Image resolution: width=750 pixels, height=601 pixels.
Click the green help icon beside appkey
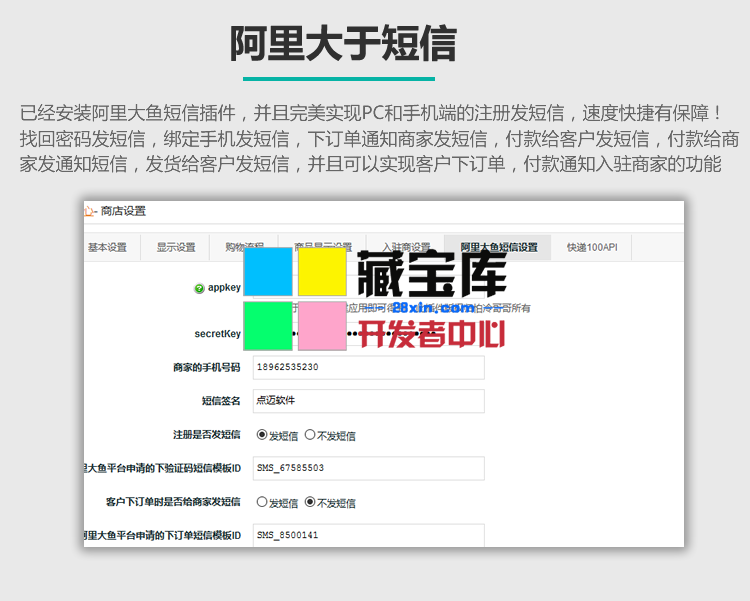[x=199, y=289]
